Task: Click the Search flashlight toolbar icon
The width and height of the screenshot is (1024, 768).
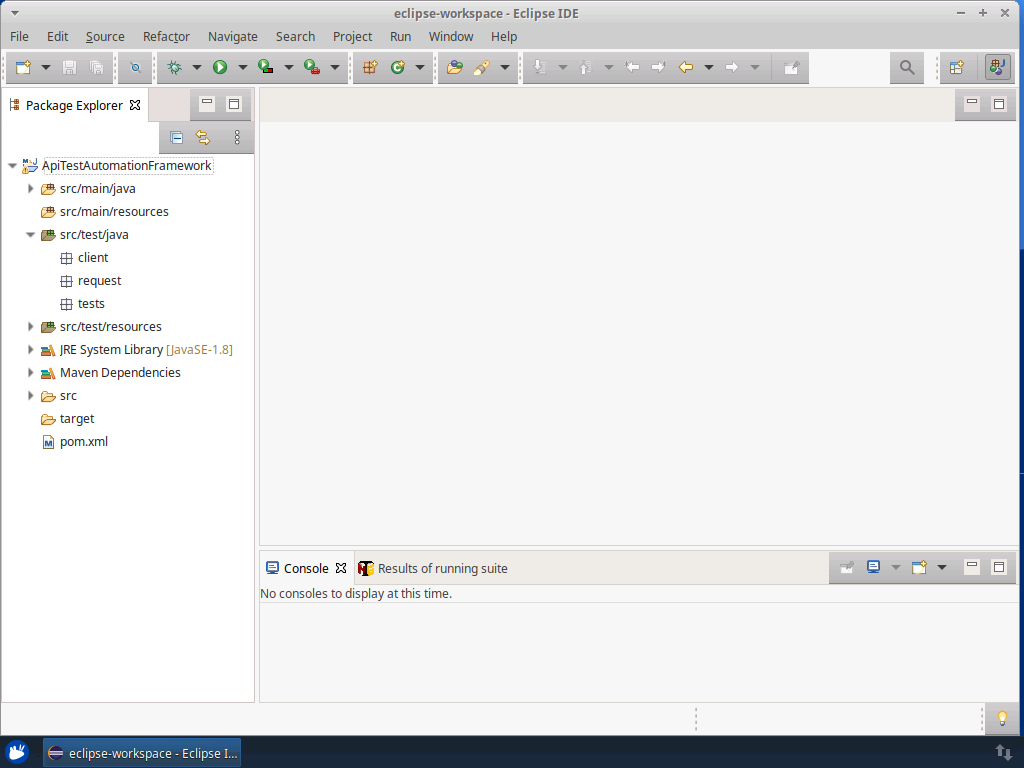Action: click(x=482, y=67)
